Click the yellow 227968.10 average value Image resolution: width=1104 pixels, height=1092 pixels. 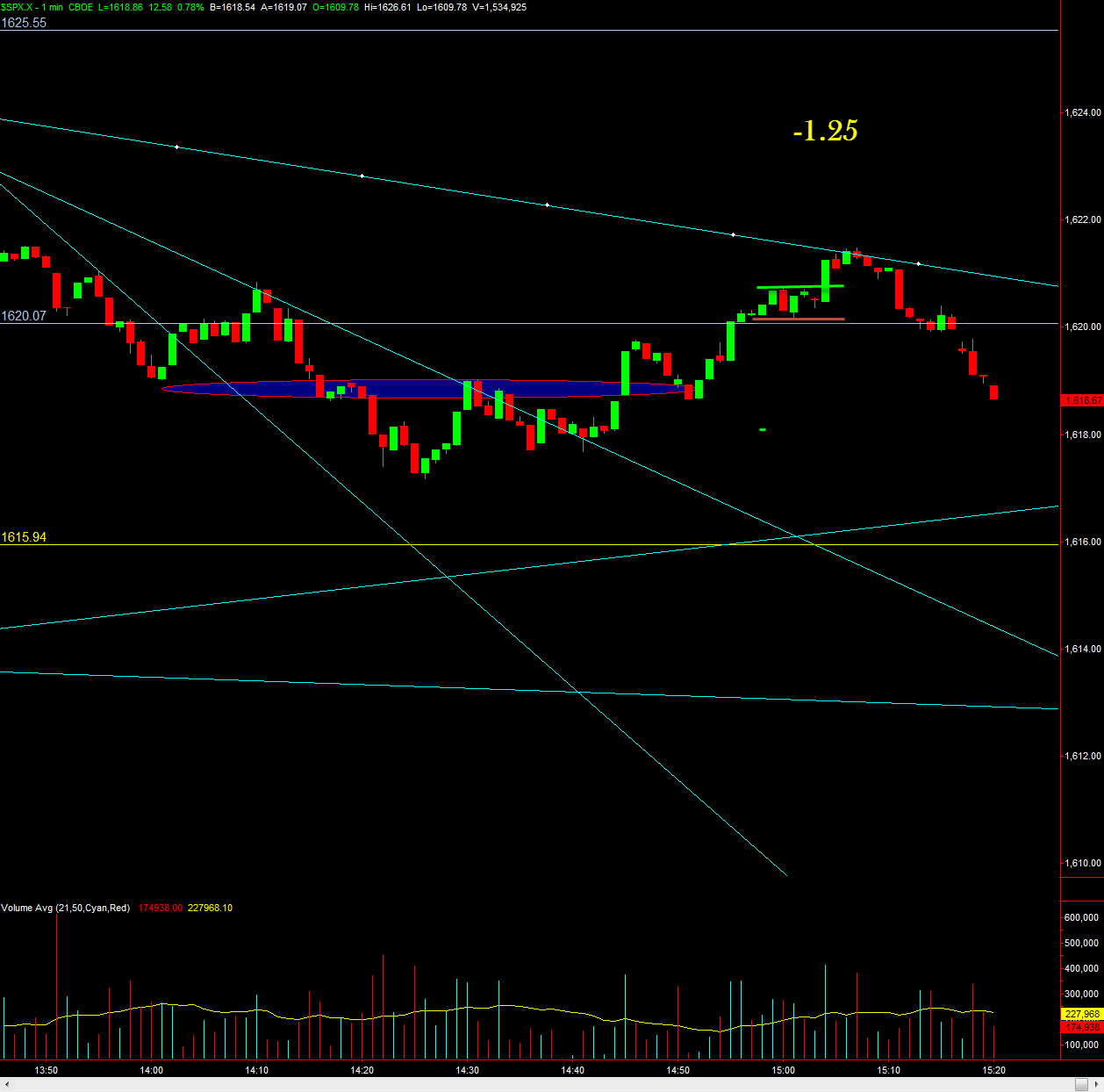pos(211,908)
